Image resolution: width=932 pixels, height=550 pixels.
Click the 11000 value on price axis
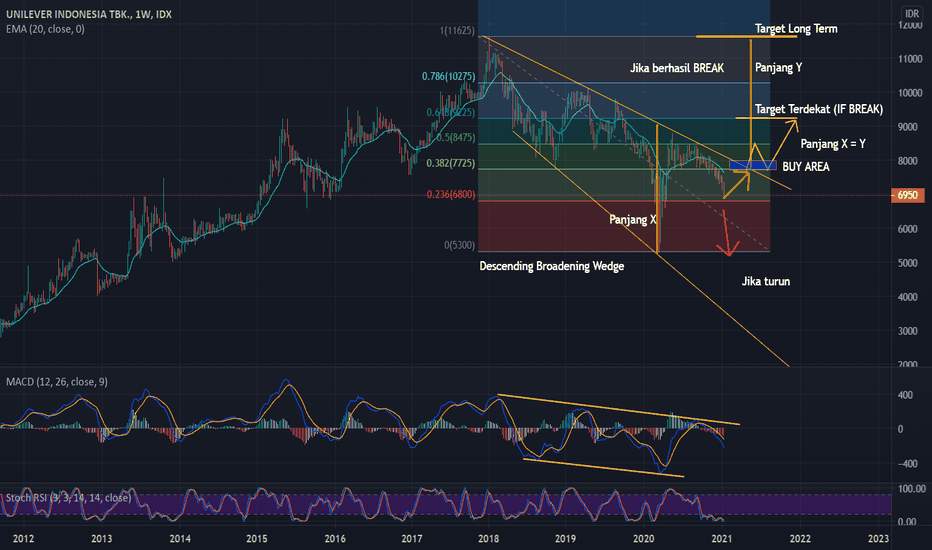pos(910,59)
